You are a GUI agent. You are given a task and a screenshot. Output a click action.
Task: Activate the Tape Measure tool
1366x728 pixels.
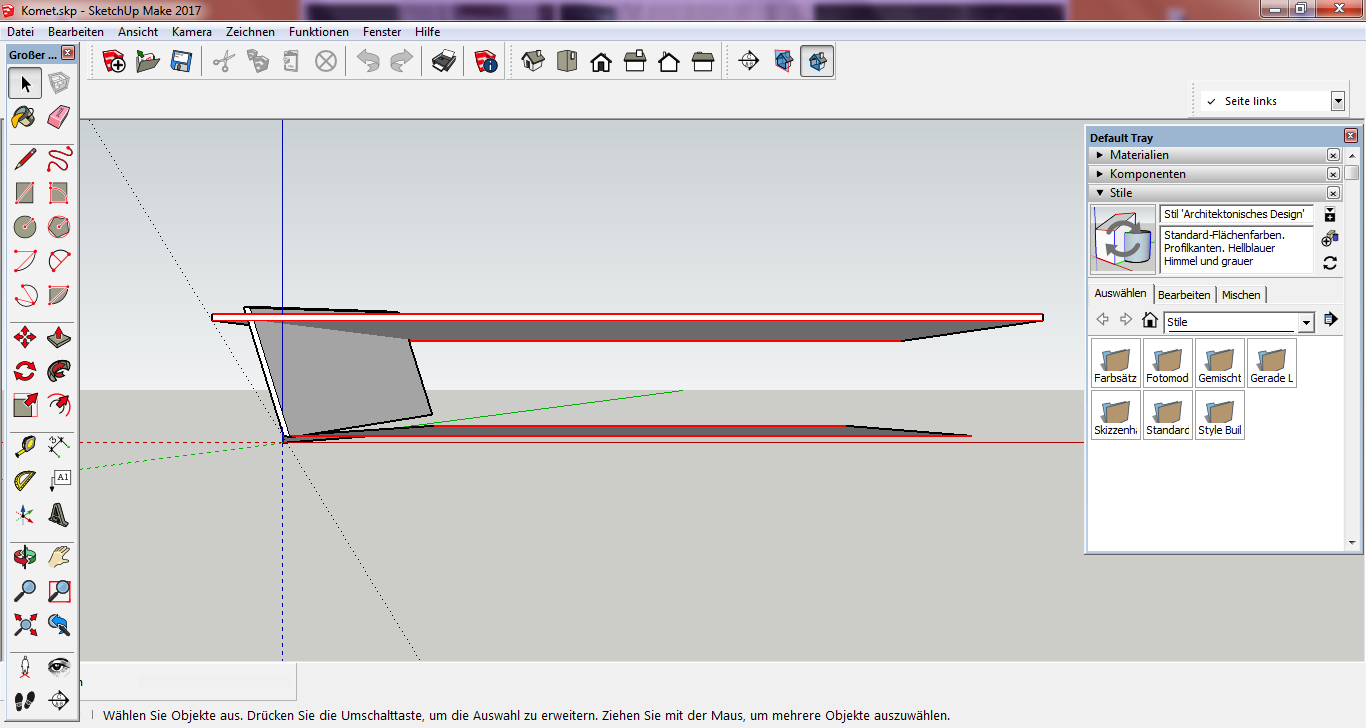pyautogui.click(x=25, y=445)
